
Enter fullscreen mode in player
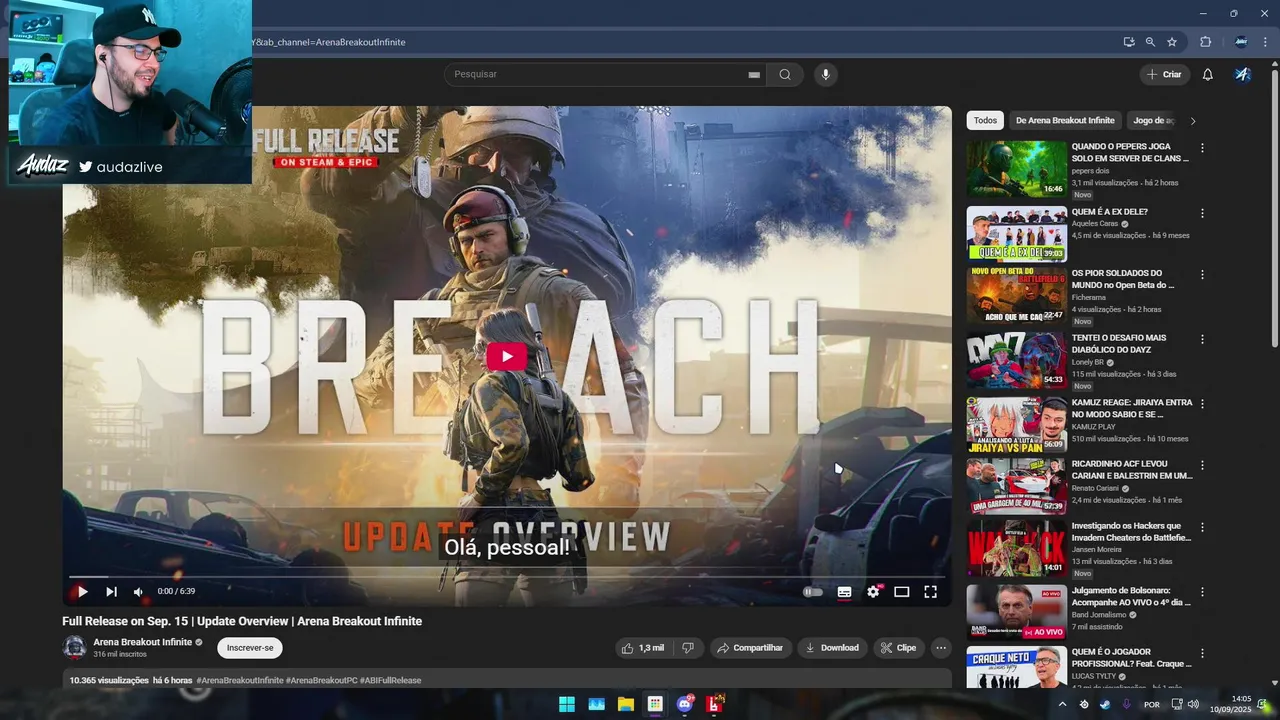(930, 592)
